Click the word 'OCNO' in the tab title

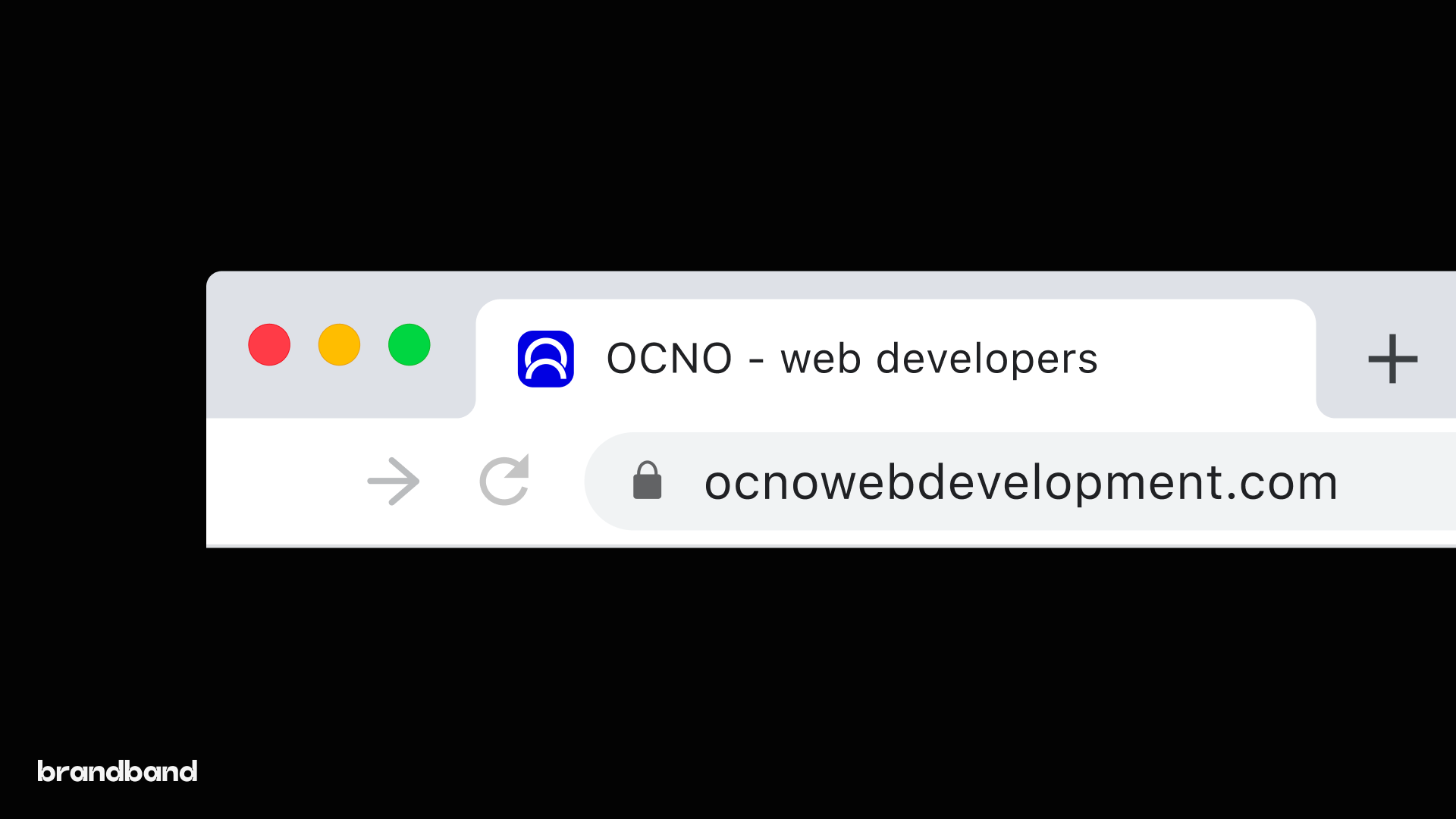point(670,359)
